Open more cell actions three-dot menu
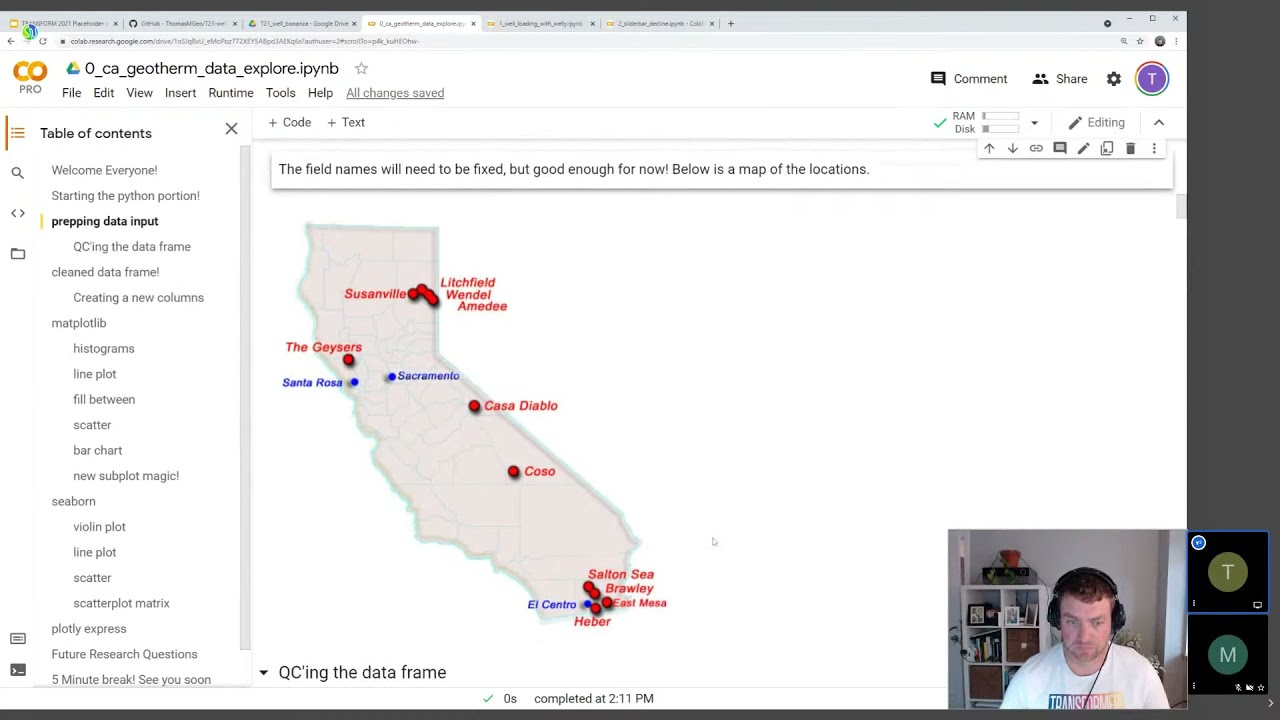Viewport: 1280px width, 720px height. click(1154, 148)
